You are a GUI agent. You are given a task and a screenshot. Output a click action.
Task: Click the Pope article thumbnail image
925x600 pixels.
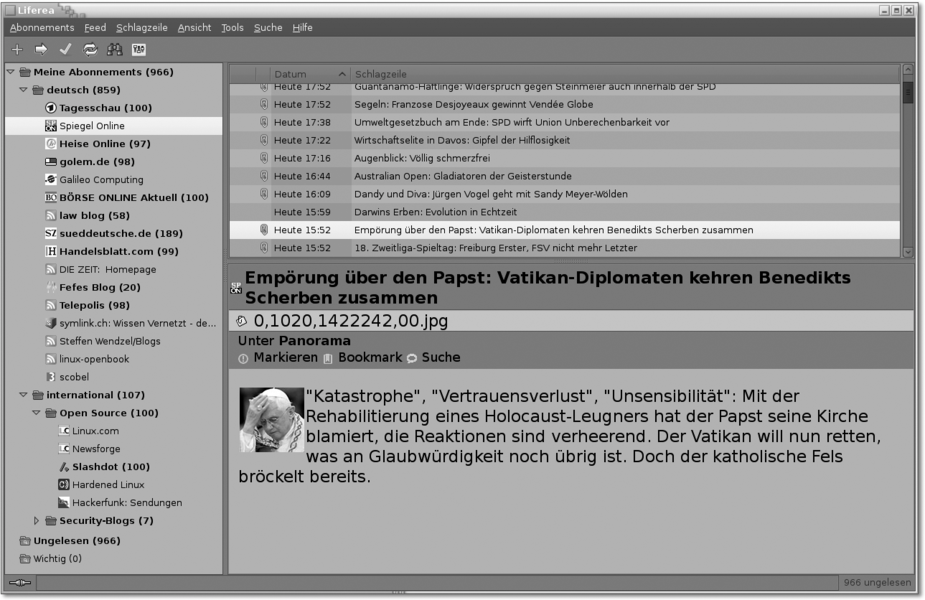271,419
